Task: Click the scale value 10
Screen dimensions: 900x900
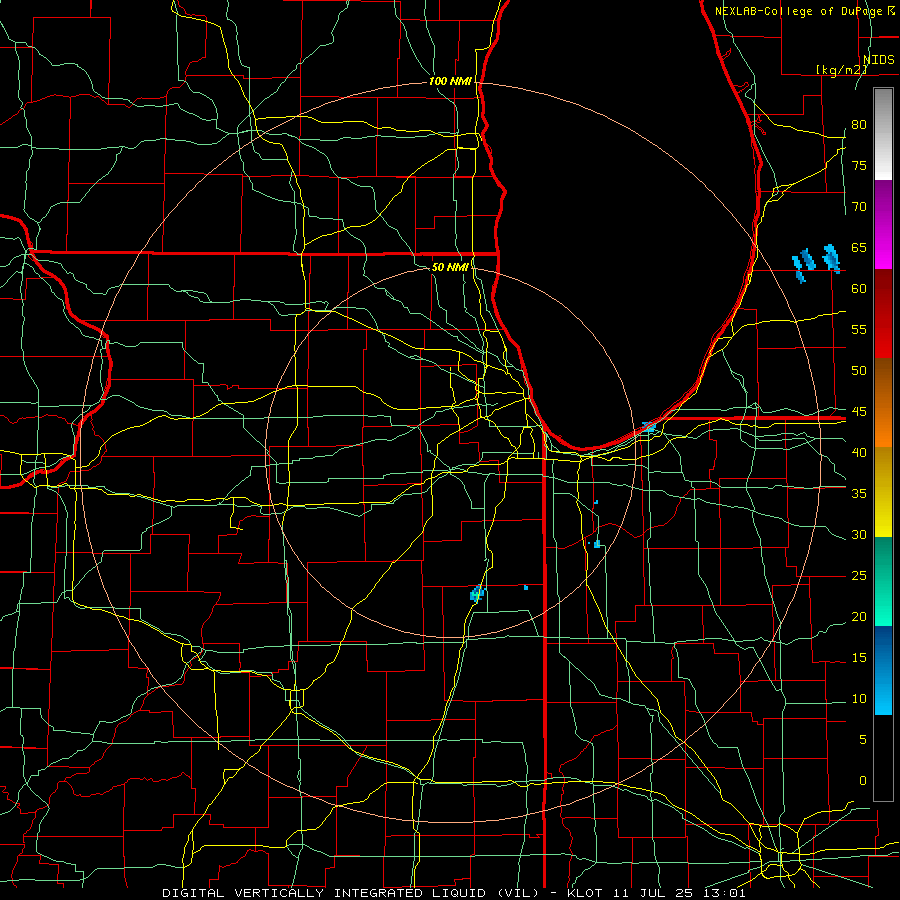Action: coord(859,699)
